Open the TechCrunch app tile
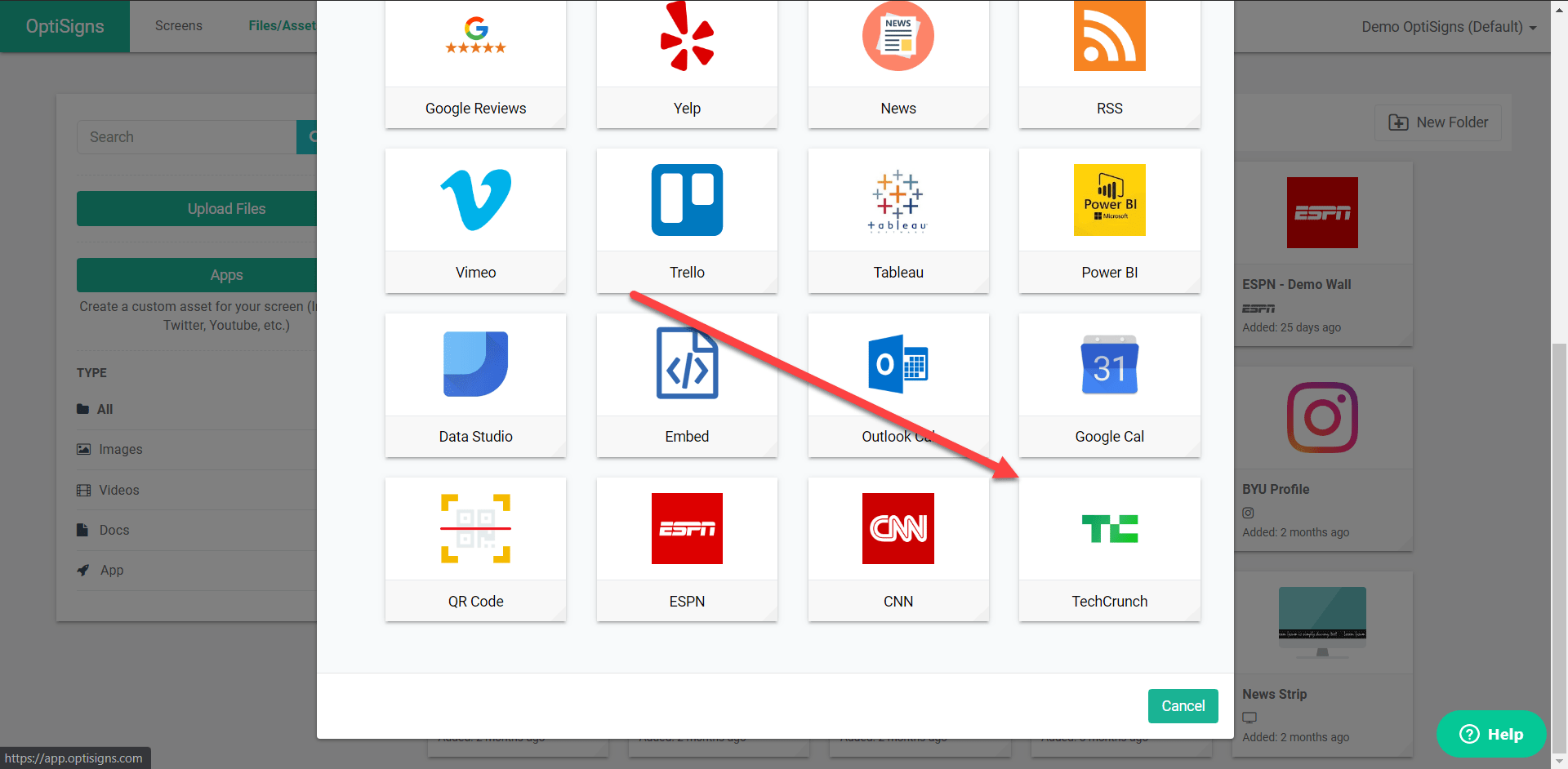1568x769 pixels. pyautogui.click(x=1109, y=549)
